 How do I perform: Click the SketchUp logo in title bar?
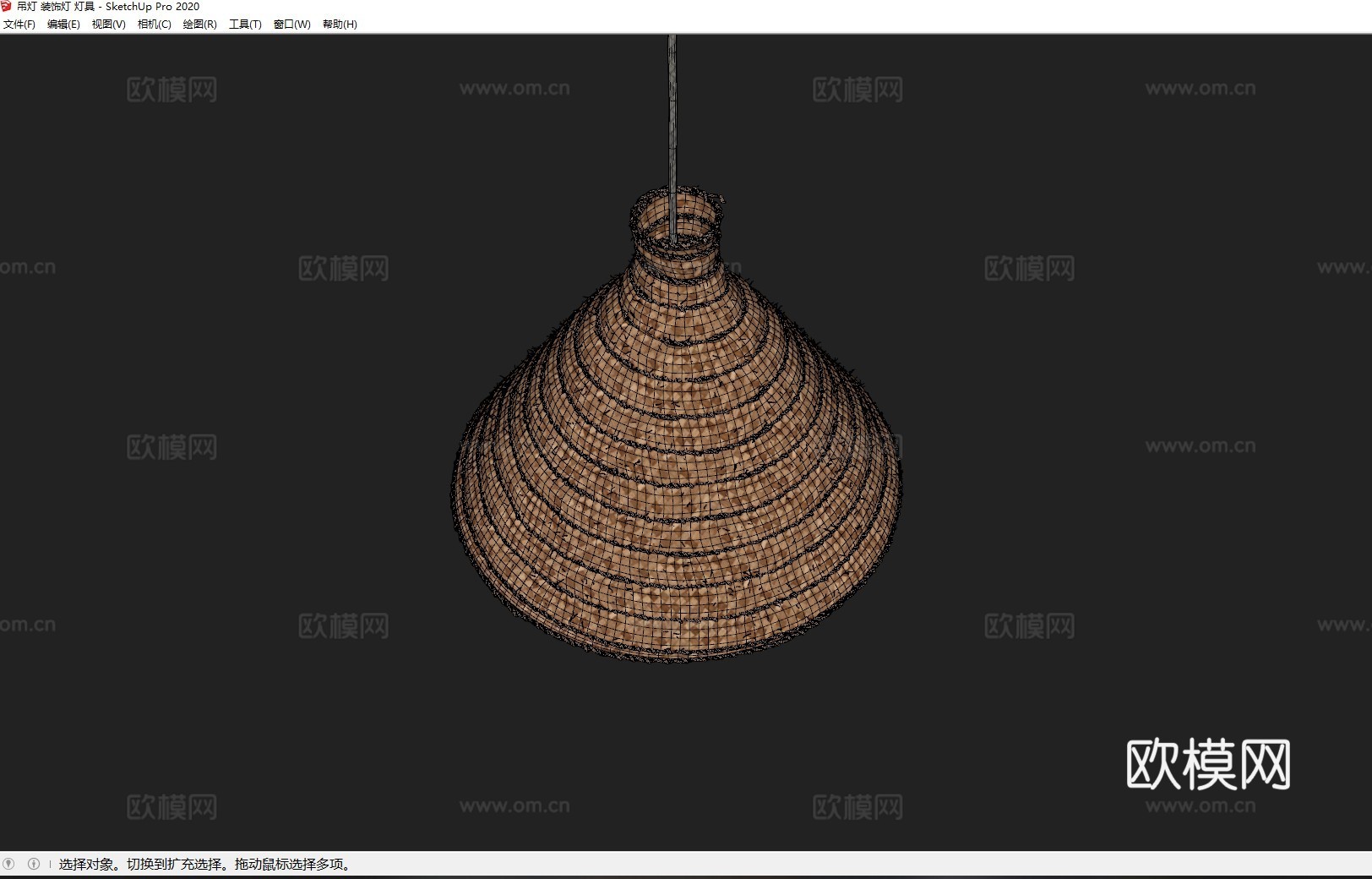click(x=7, y=6)
